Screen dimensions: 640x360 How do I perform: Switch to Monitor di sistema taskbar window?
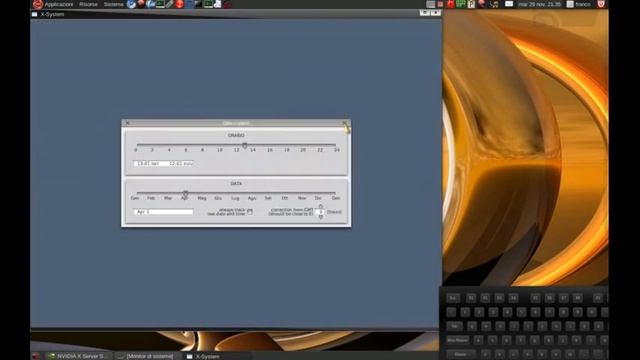[146, 356]
